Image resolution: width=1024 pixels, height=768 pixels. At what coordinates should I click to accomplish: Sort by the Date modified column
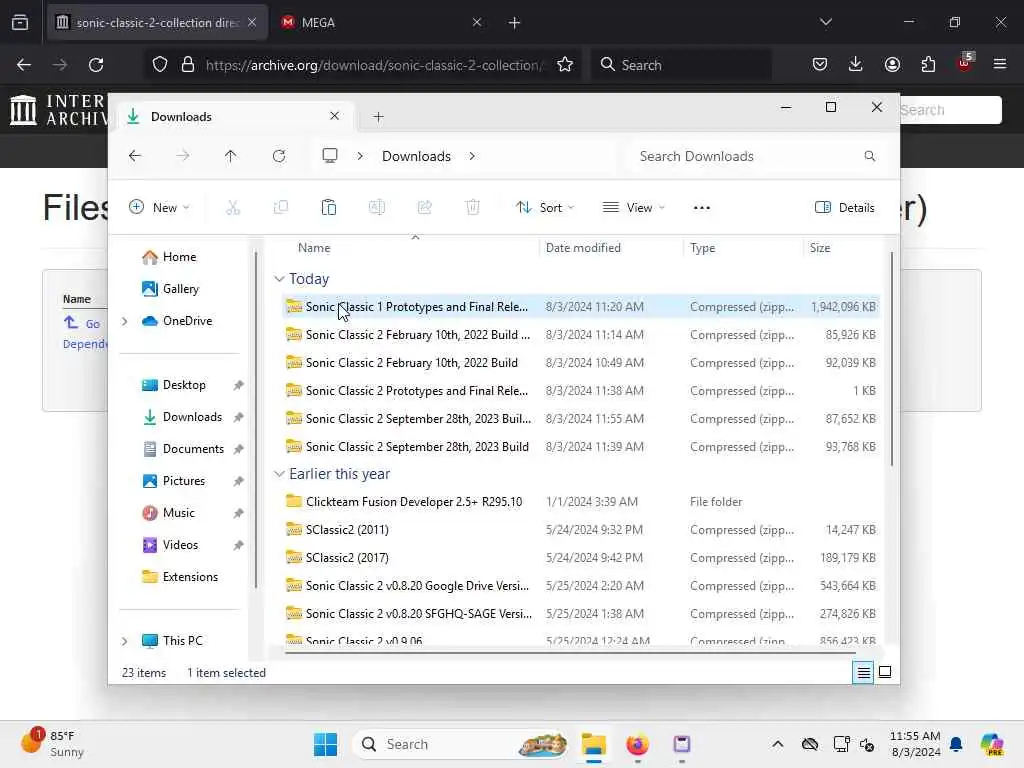583,248
